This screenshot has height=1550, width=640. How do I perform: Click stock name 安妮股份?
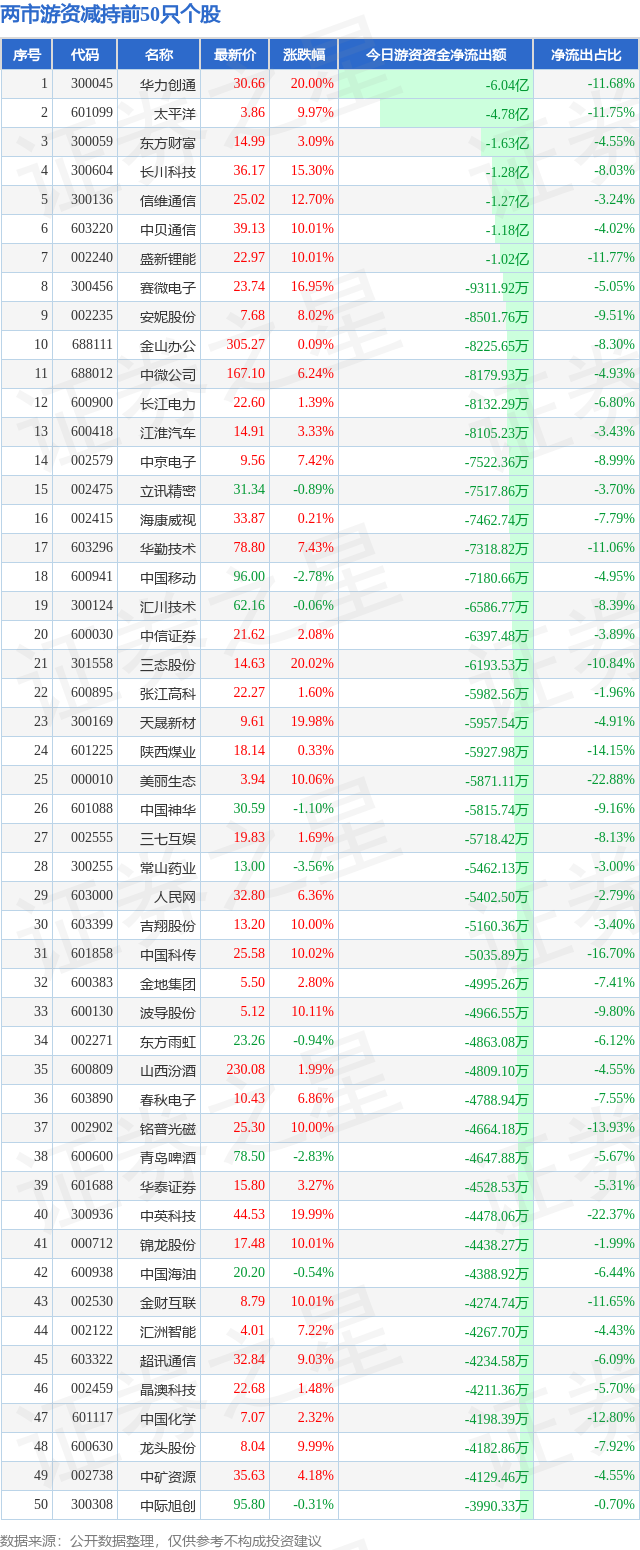pyautogui.click(x=169, y=316)
